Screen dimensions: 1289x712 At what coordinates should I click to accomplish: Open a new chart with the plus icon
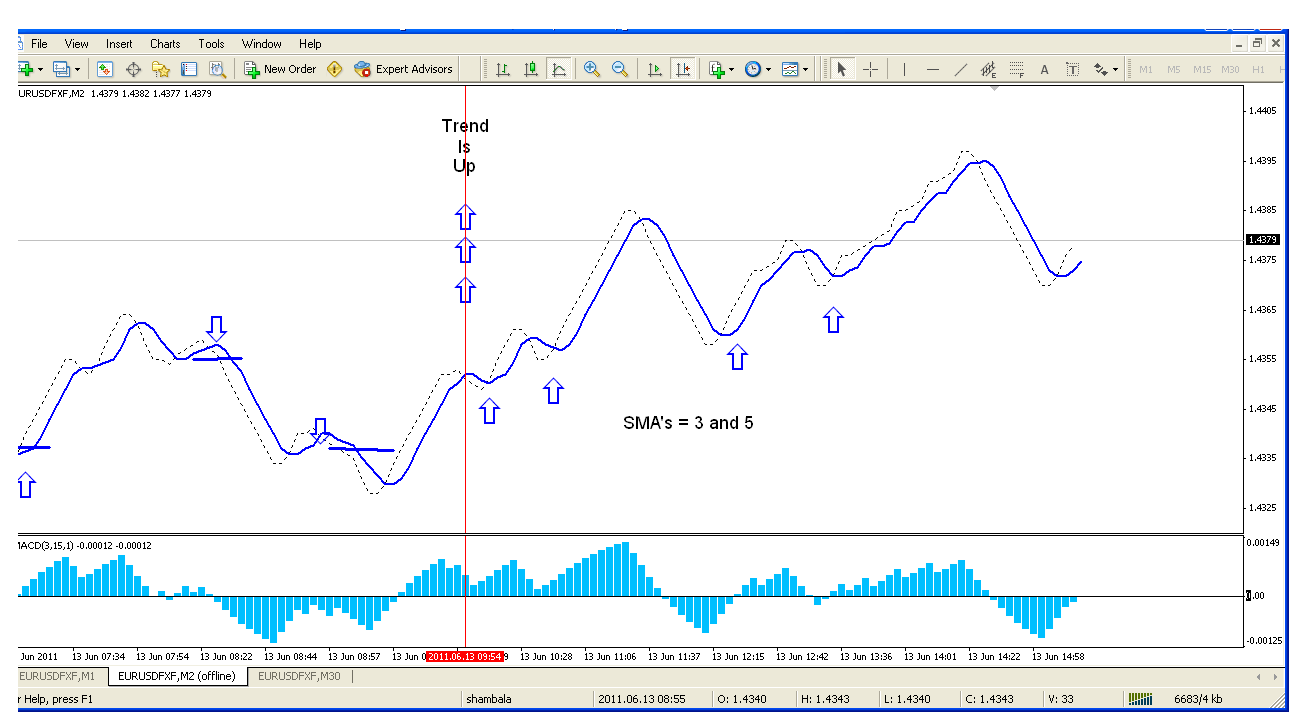(26, 69)
